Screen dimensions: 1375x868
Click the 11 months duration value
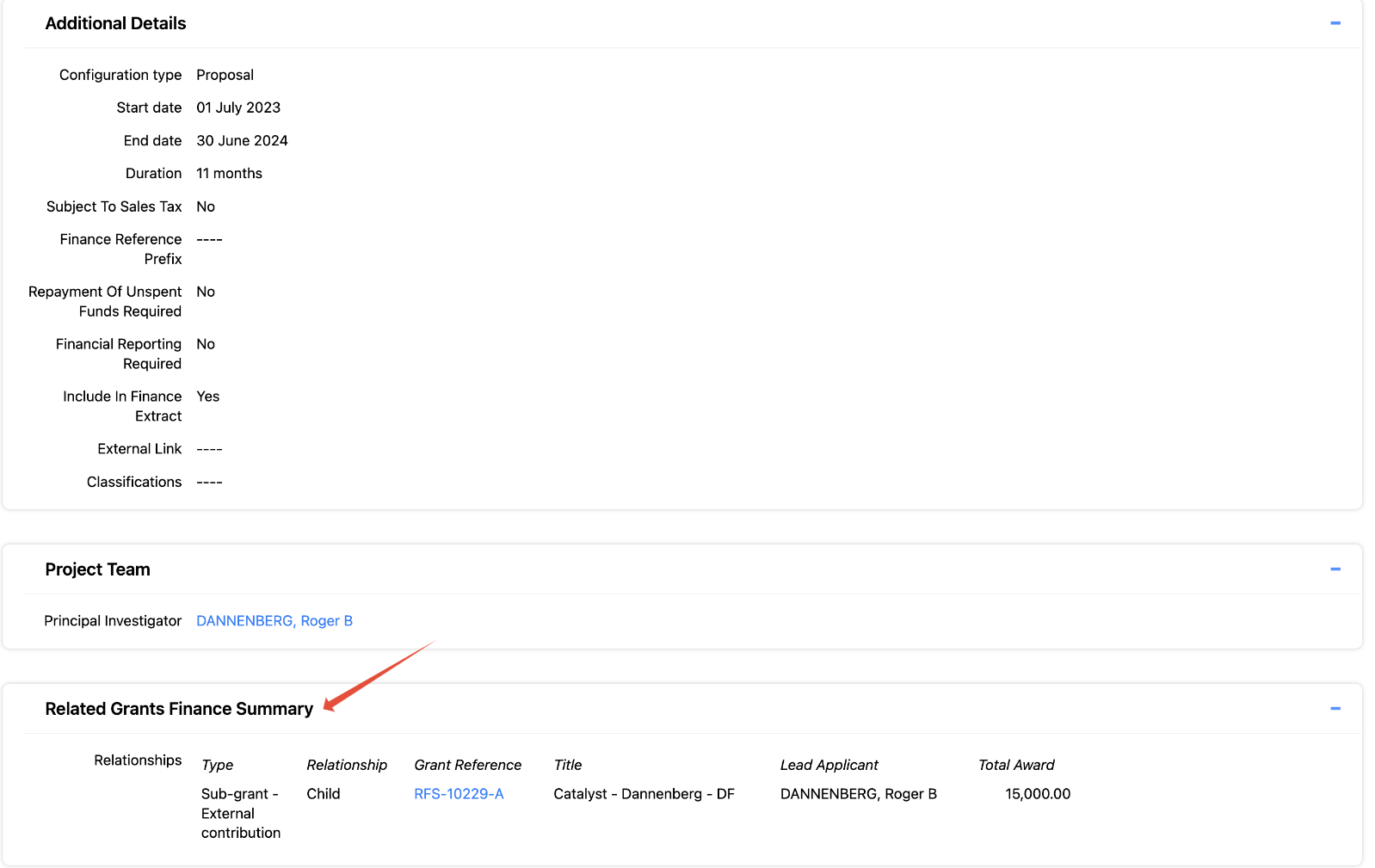(229, 174)
